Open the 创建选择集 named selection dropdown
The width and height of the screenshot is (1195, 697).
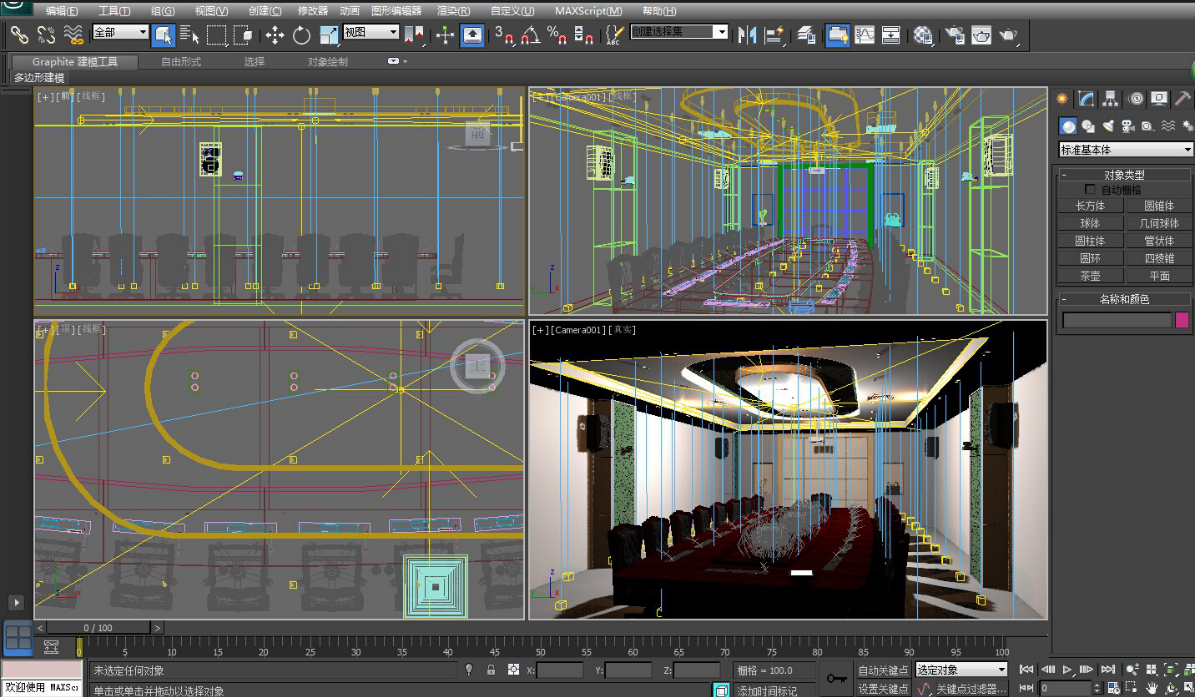[679, 32]
